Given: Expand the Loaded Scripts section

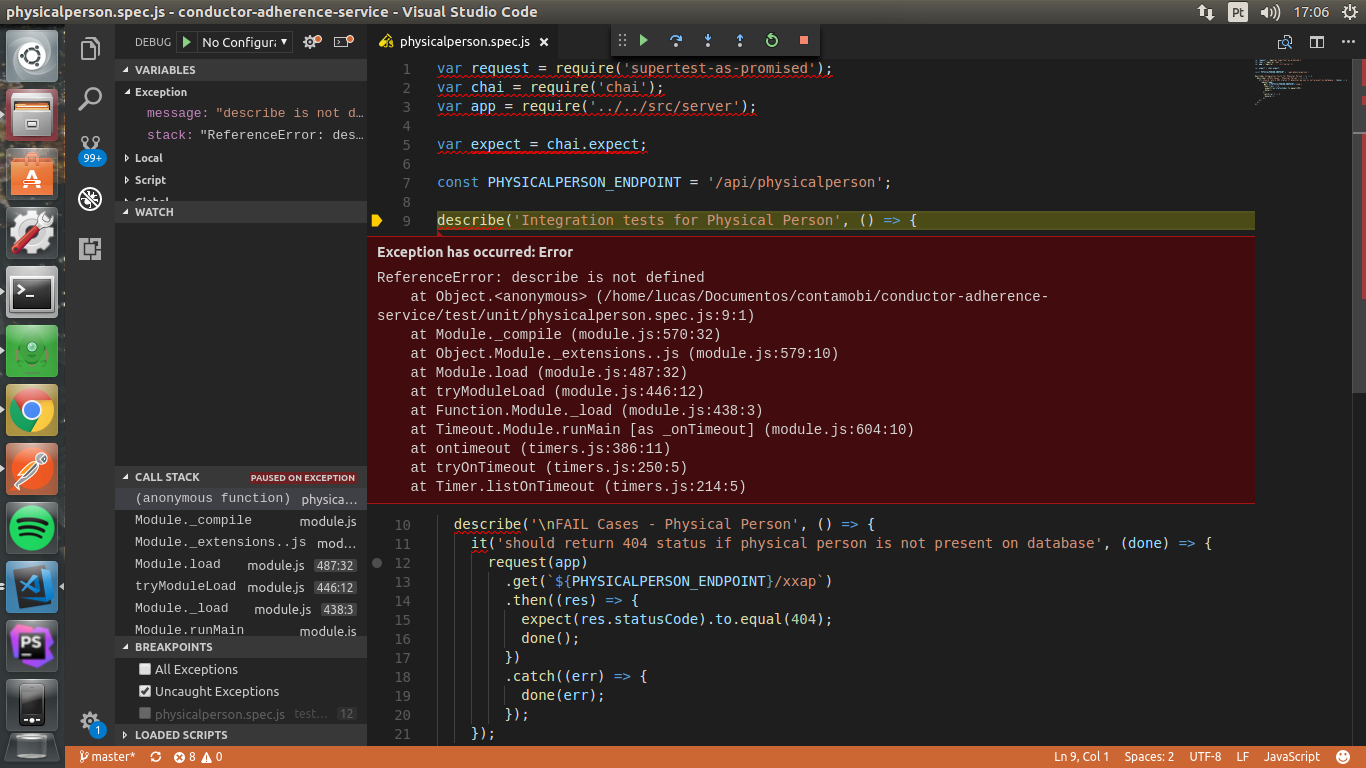Looking at the screenshot, I should (180, 735).
